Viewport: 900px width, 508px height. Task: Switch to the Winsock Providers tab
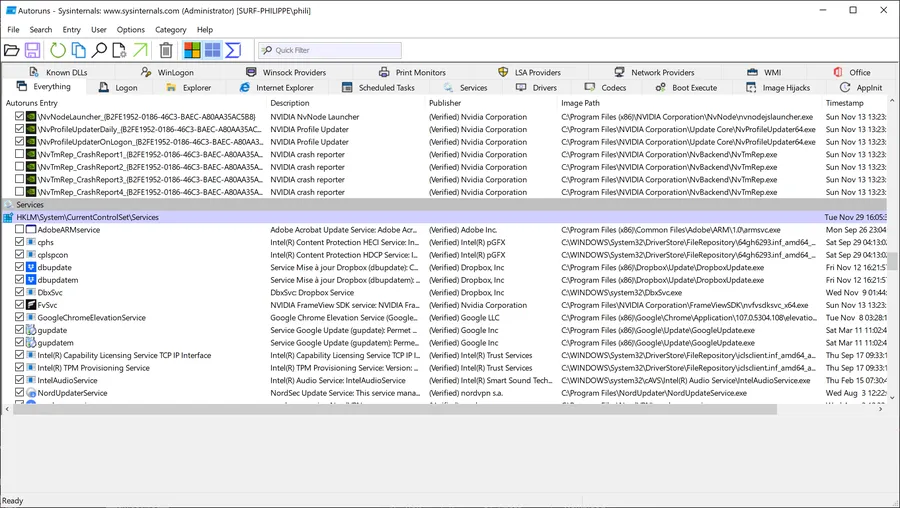coord(286,72)
